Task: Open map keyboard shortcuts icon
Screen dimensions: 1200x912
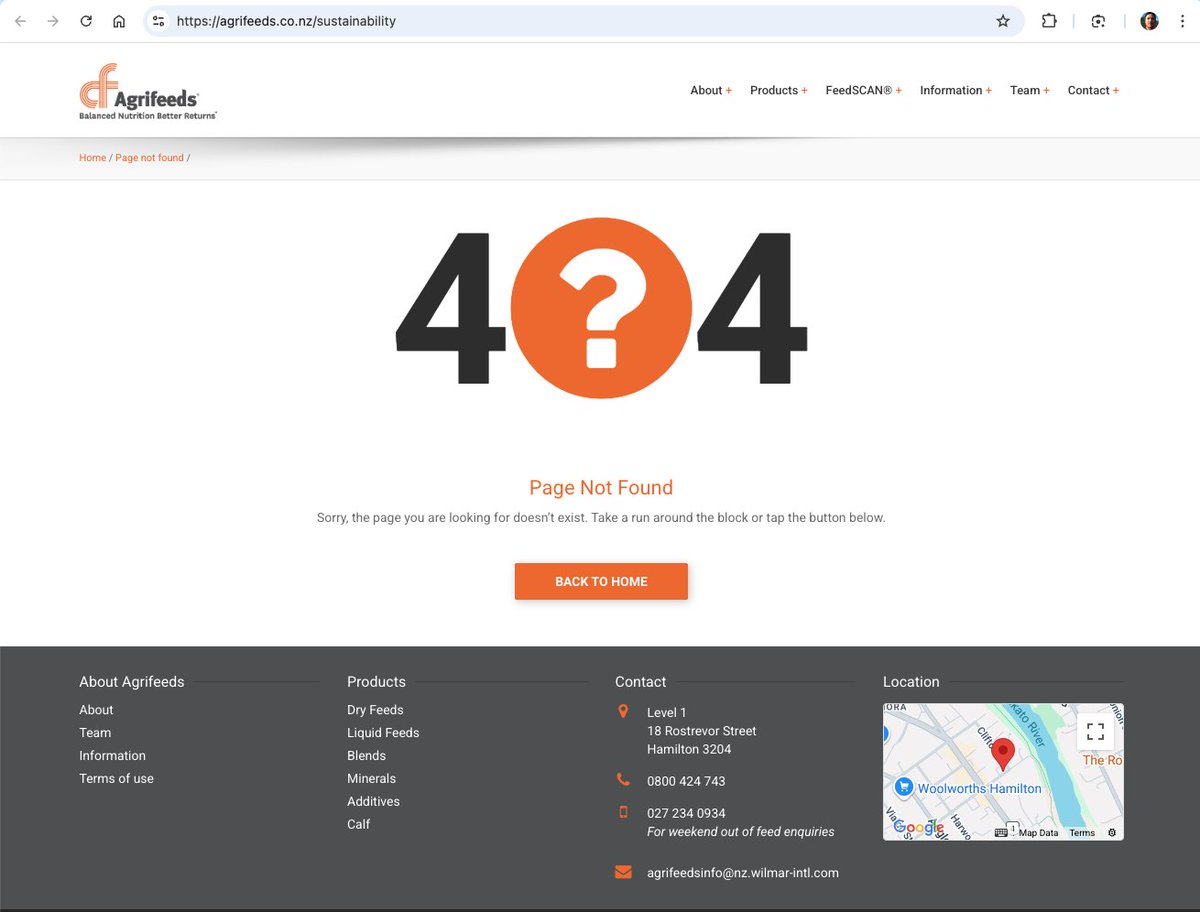Action: click(x=1001, y=832)
